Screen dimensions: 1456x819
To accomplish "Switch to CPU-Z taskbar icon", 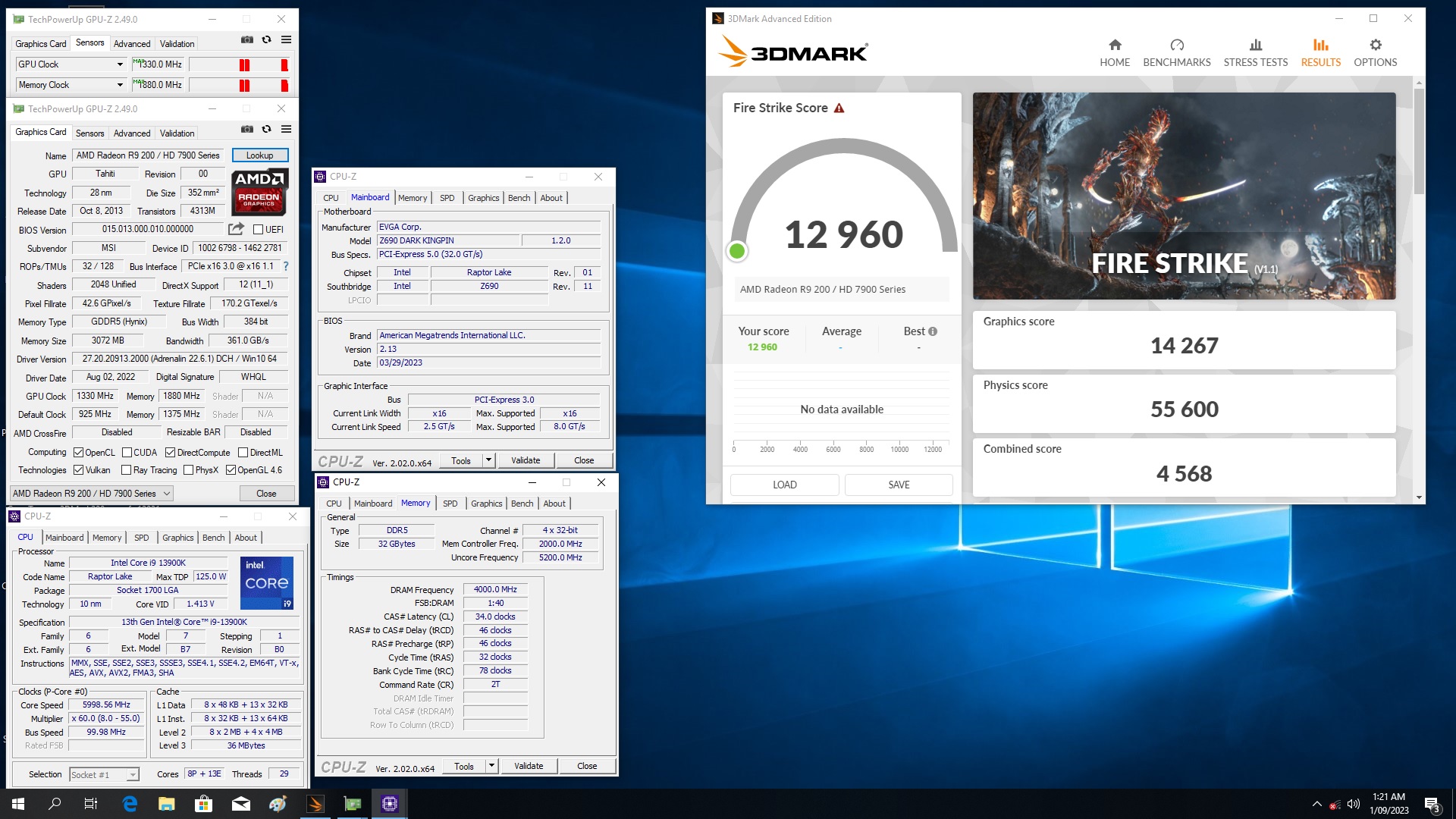I will pos(390,804).
